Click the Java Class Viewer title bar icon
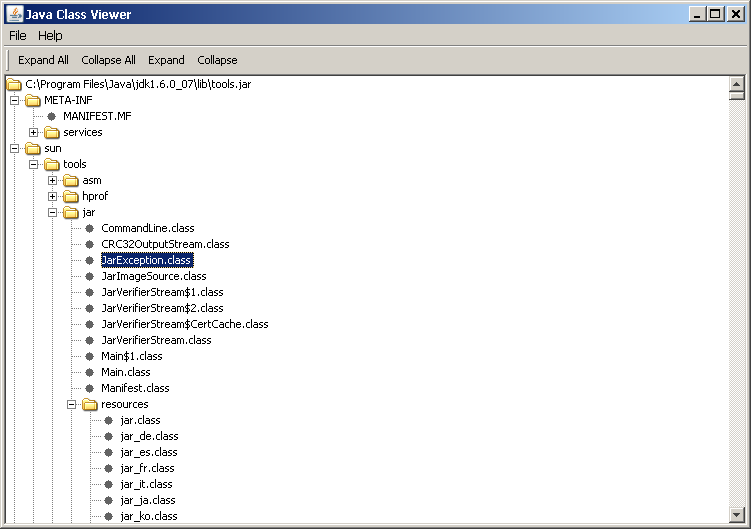751x529 pixels. tap(15, 14)
